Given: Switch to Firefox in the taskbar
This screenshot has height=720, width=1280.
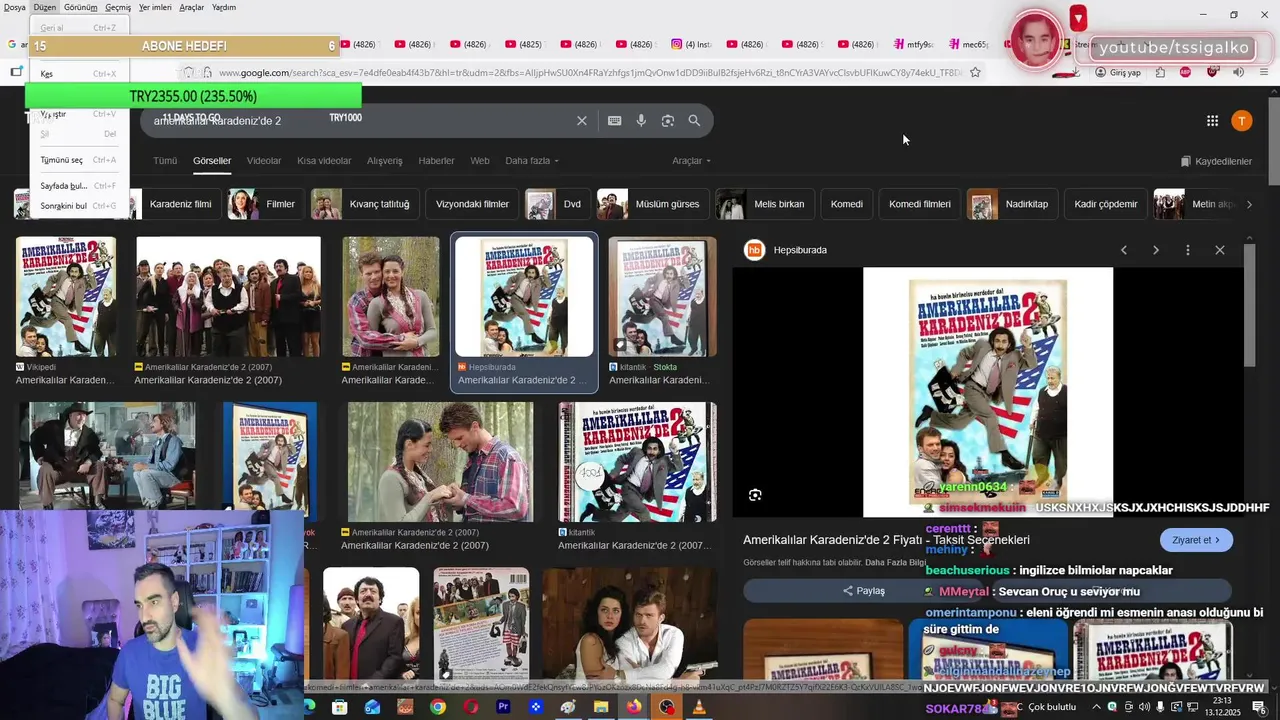Looking at the screenshot, I should tap(634, 707).
